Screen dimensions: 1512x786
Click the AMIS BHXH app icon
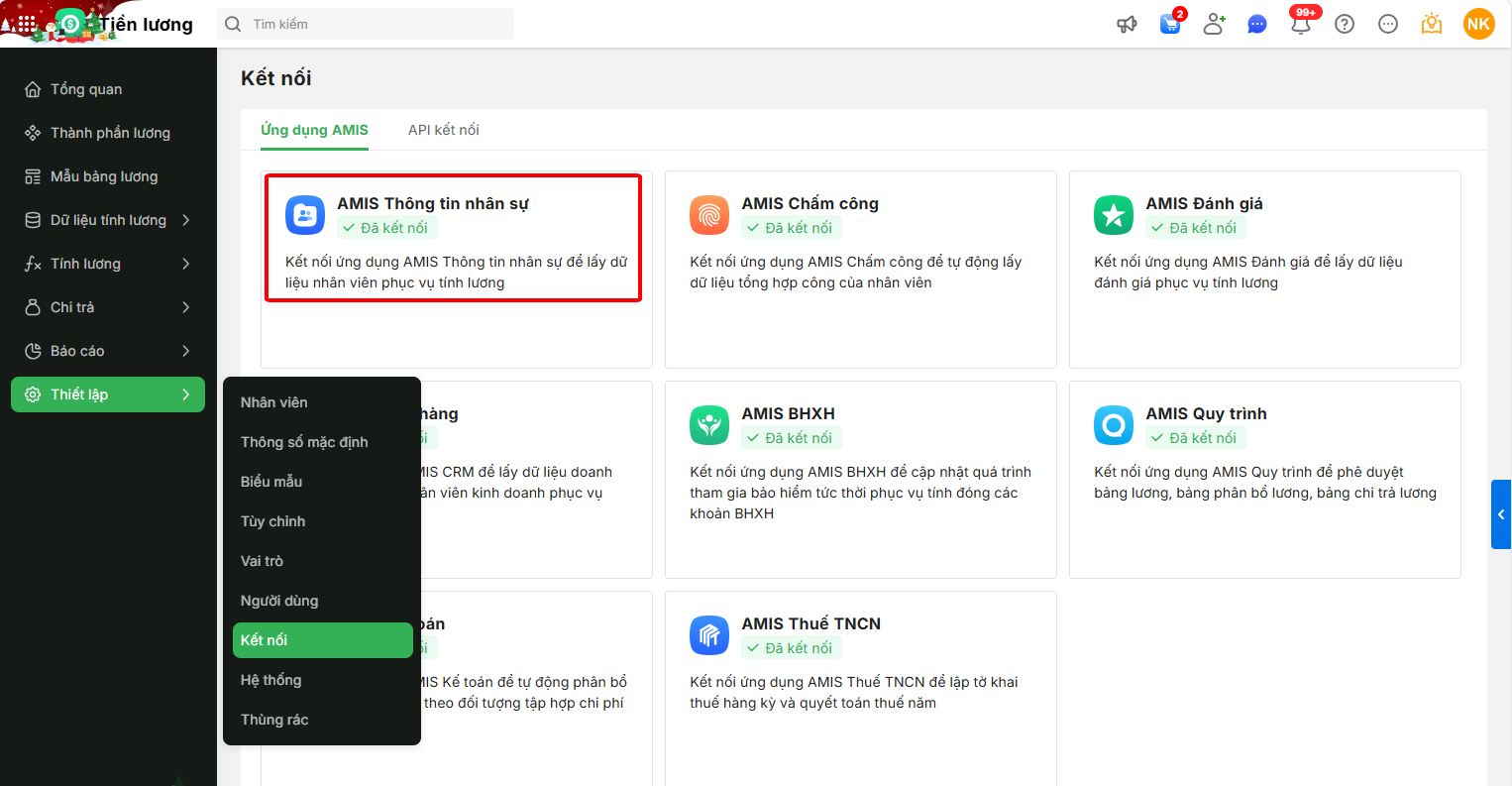[x=709, y=425]
